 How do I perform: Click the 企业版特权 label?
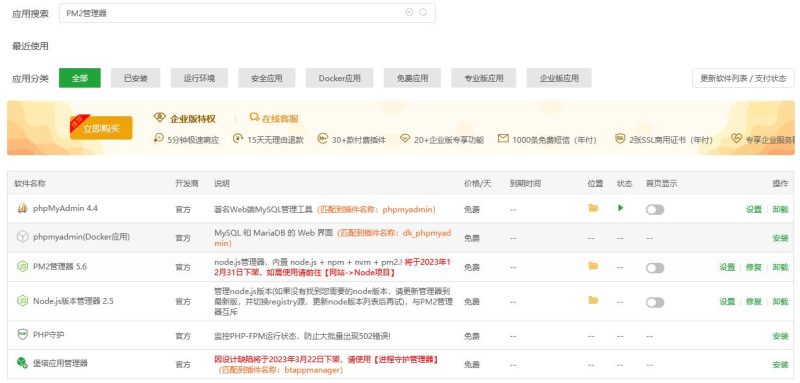(192, 119)
